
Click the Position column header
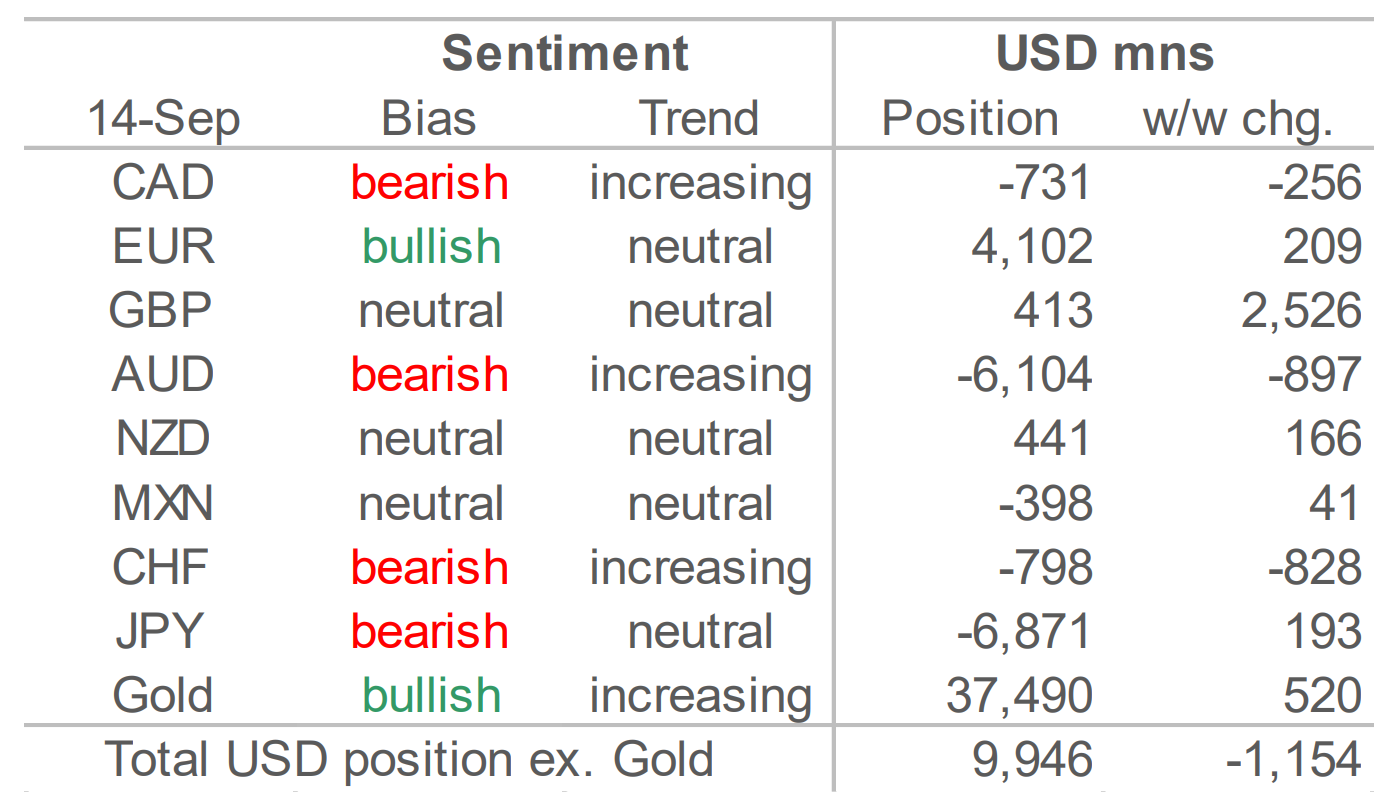[969, 118]
